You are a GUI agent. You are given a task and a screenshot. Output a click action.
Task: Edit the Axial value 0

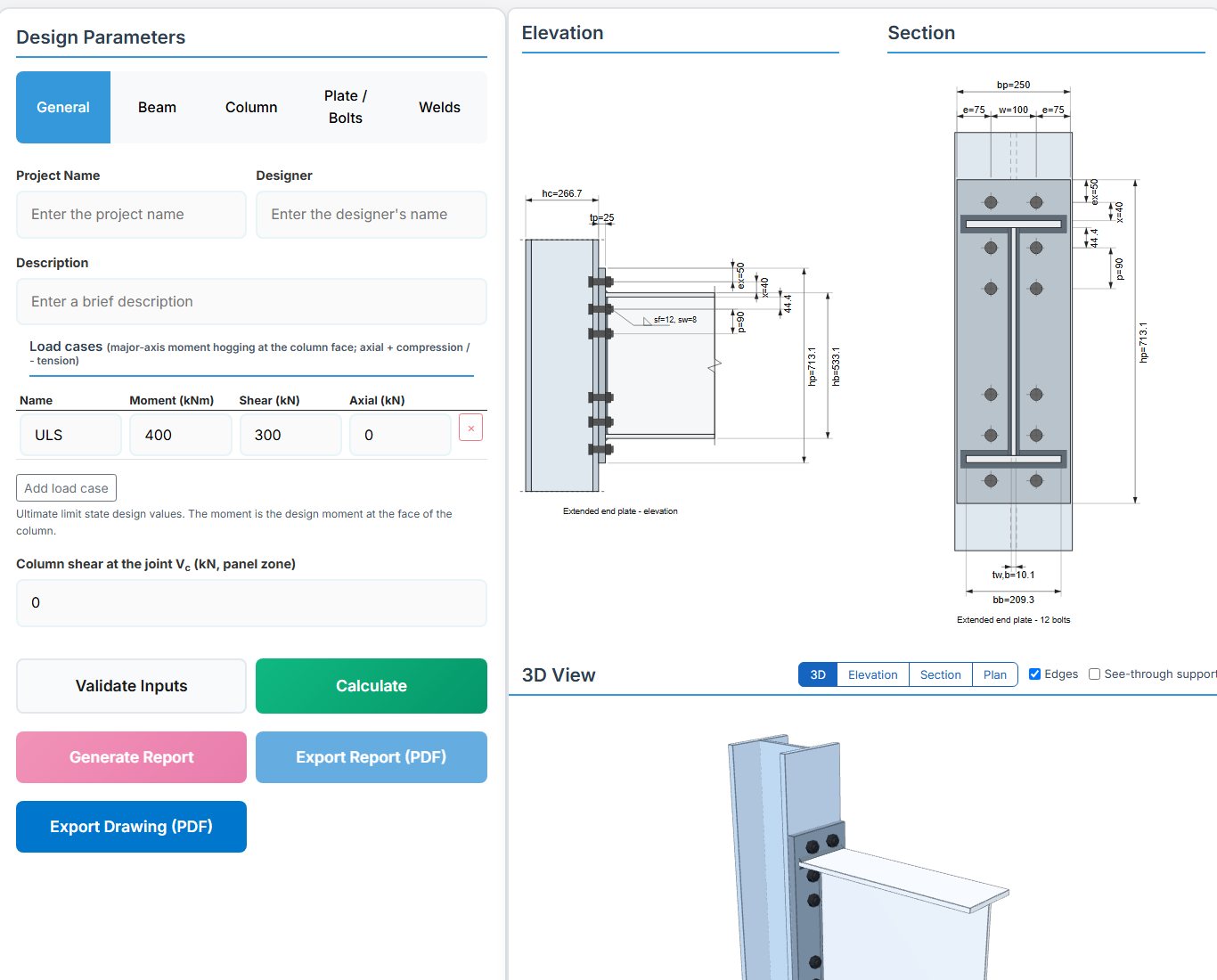[400, 435]
